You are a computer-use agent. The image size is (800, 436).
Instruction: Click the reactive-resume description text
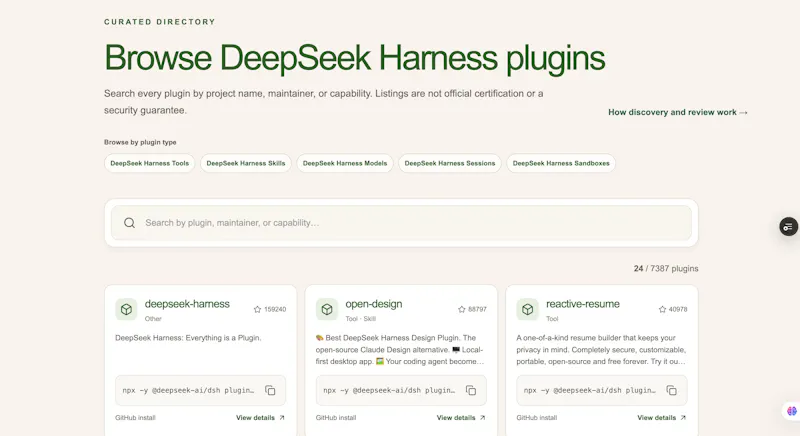point(601,350)
